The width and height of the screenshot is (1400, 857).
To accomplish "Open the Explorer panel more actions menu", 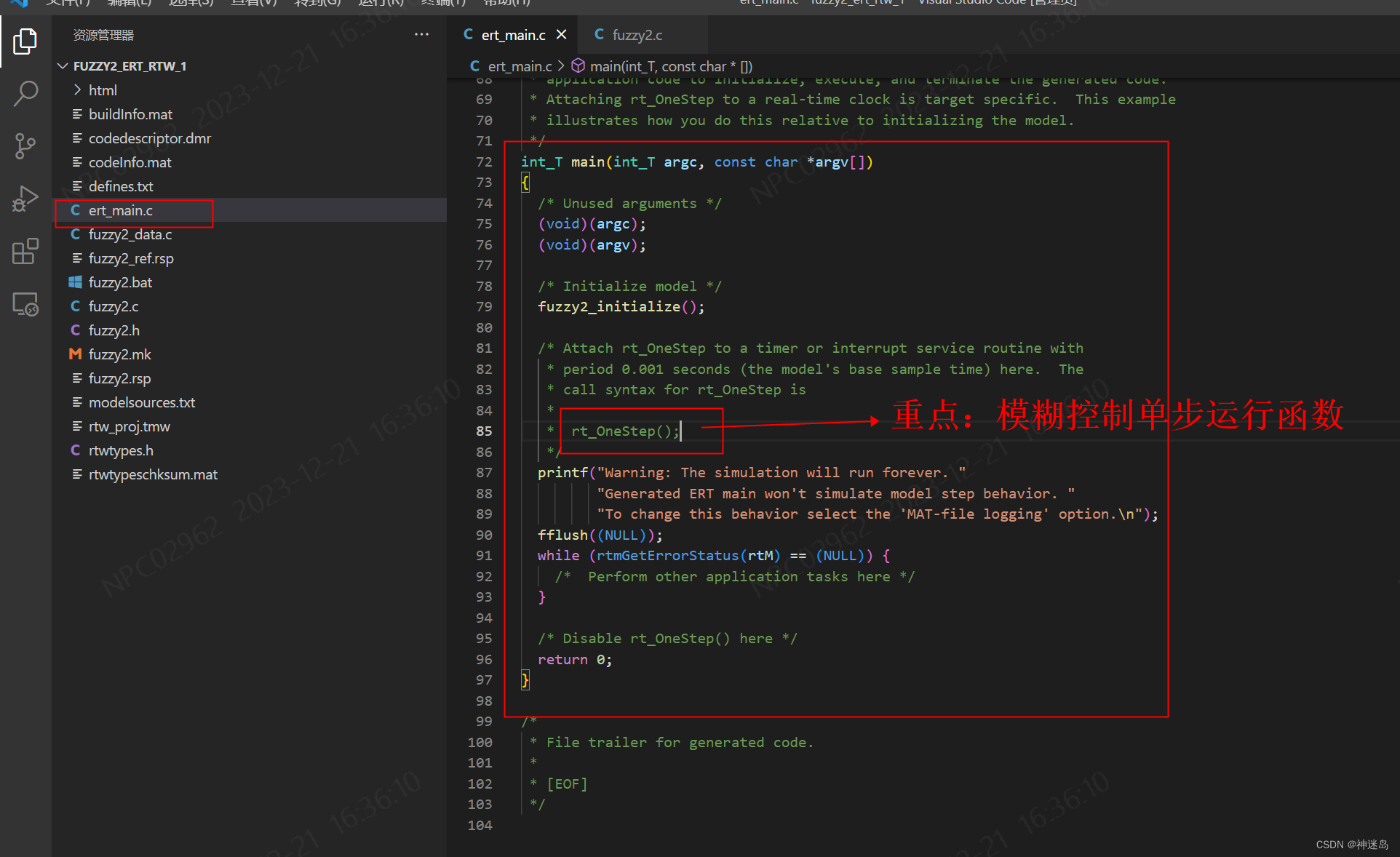I will [421, 35].
